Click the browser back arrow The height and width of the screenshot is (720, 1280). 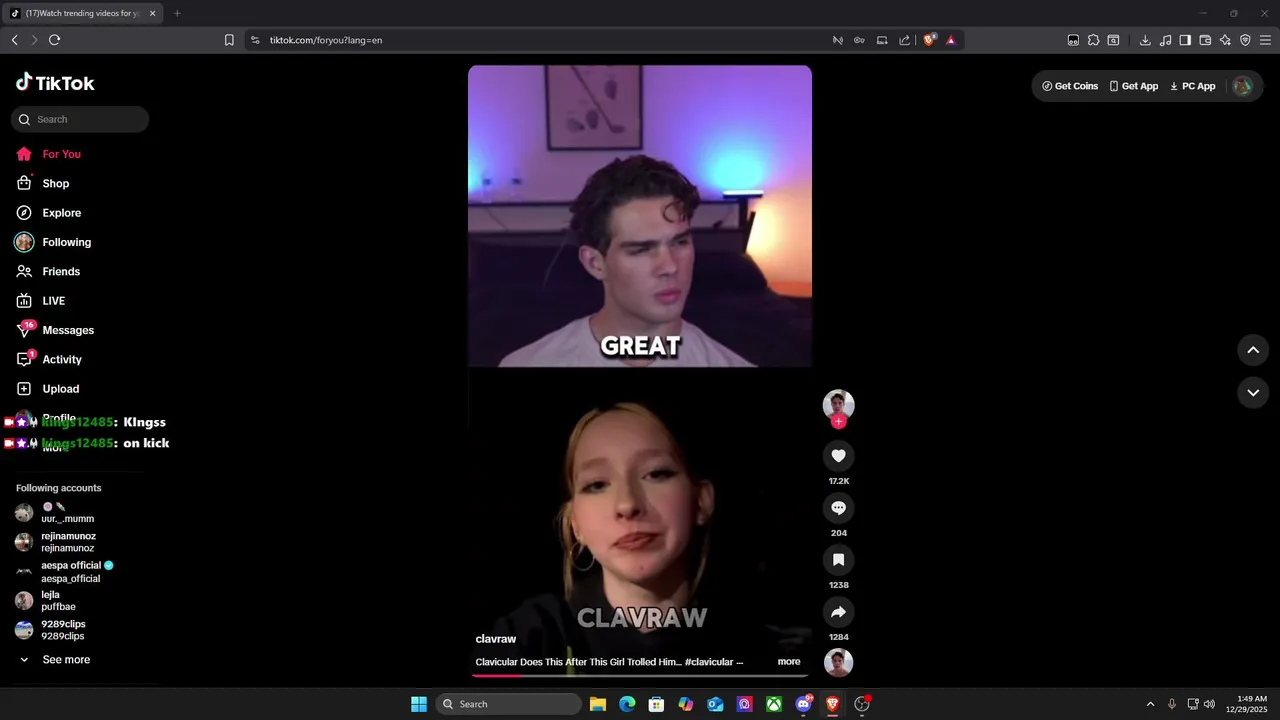(14, 40)
